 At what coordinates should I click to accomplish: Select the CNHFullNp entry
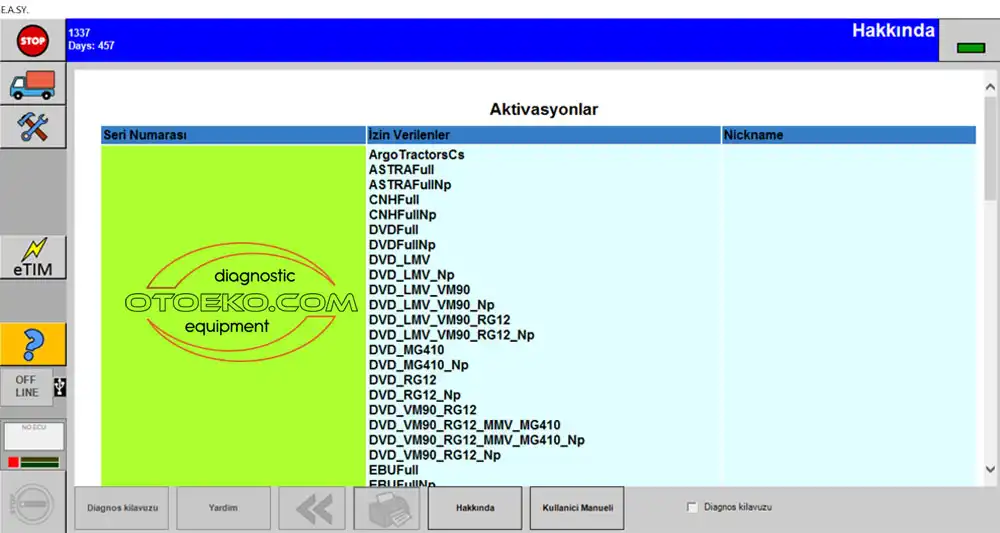point(402,215)
